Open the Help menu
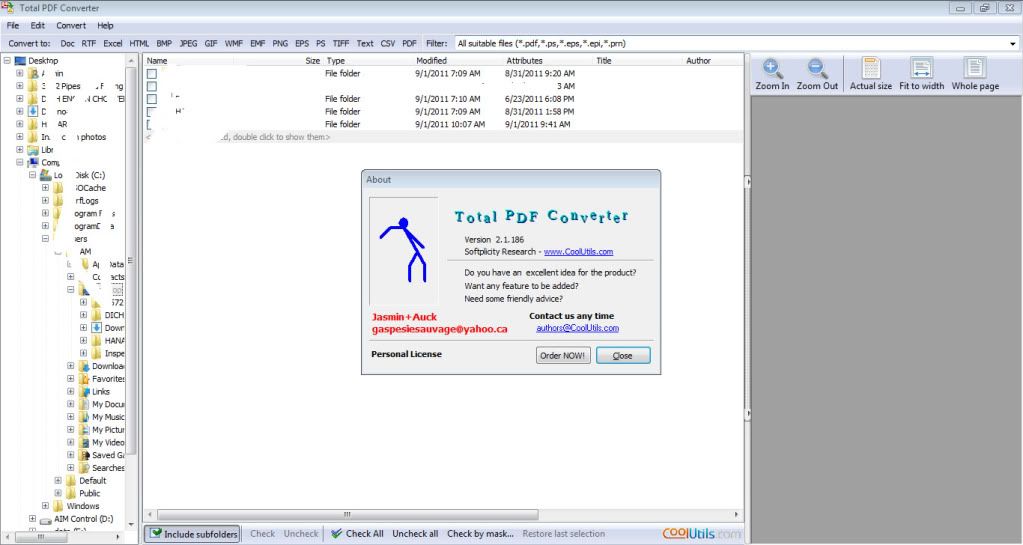1023x545 pixels. (x=105, y=25)
